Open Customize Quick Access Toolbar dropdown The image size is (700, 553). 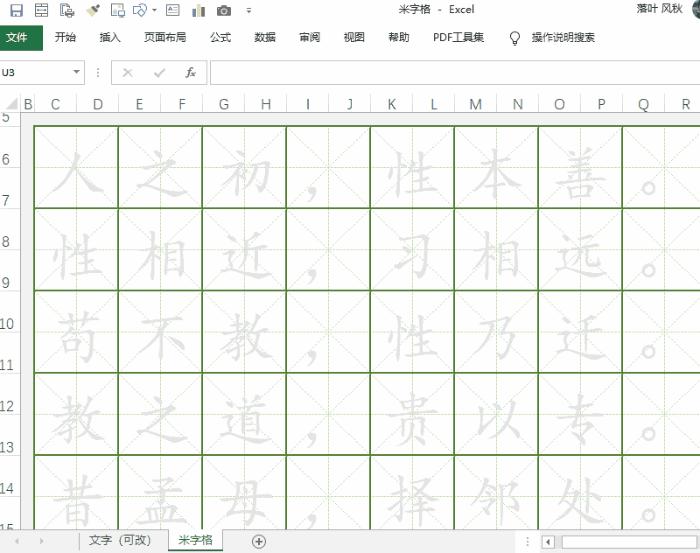point(249,10)
